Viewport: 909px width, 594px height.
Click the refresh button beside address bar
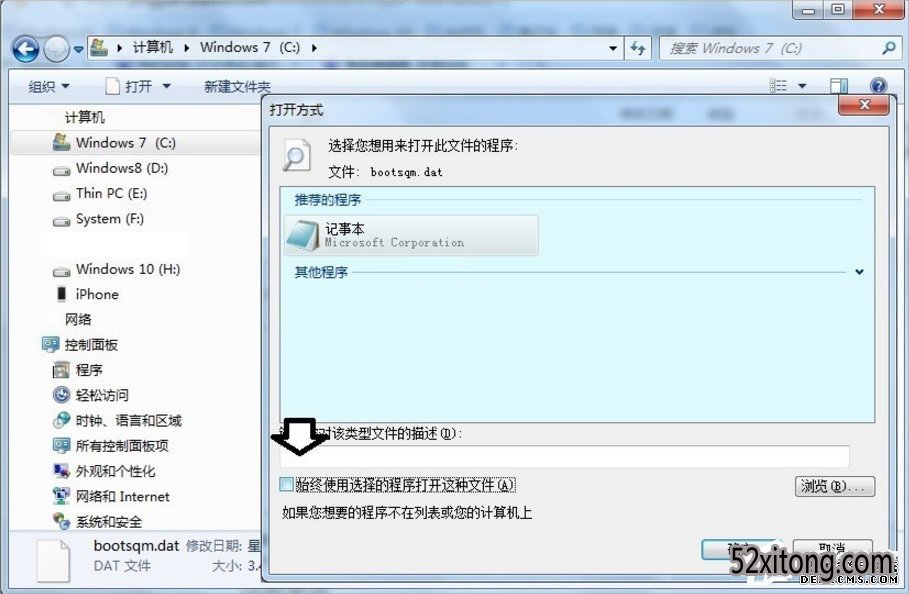[x=638, y=48]
